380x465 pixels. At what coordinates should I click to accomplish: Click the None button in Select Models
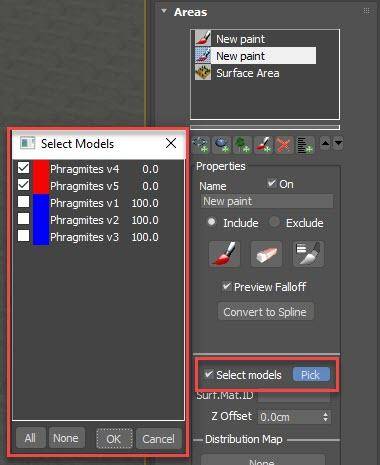pos(66,438)
